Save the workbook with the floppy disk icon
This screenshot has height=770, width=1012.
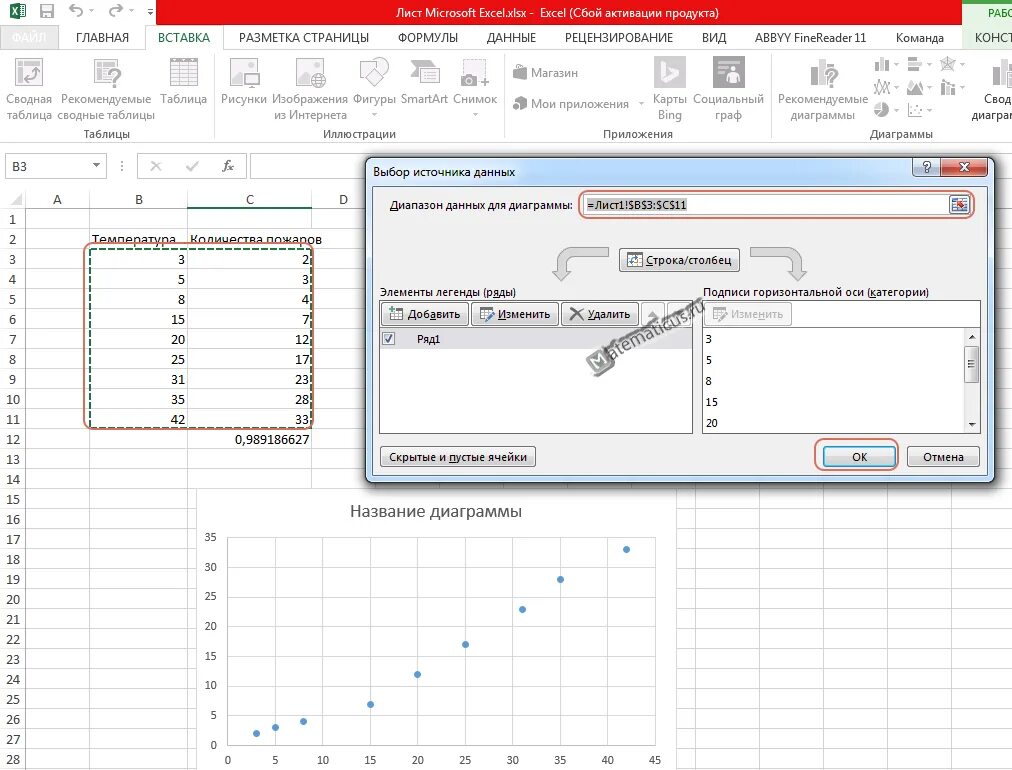click(x=46, y=12)
